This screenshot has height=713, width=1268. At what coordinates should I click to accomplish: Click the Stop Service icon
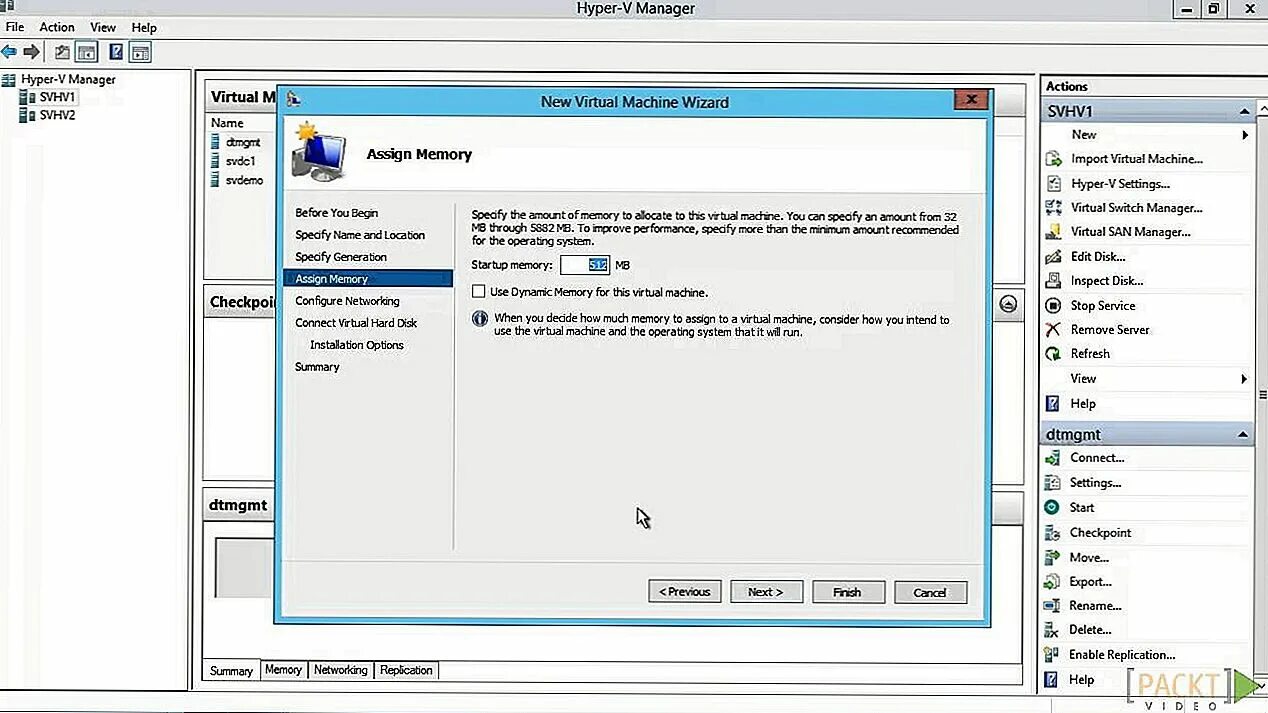coord(1052,306)
